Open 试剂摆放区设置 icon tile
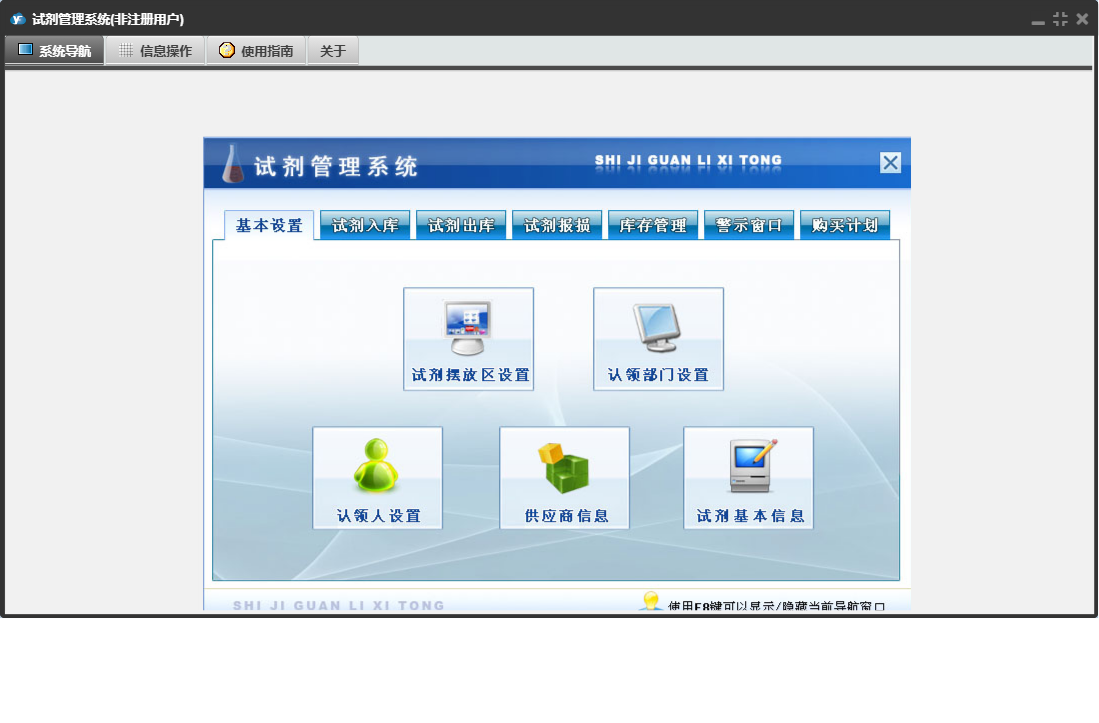This screenshot has width=1099, height=723. tap(468, 339)
